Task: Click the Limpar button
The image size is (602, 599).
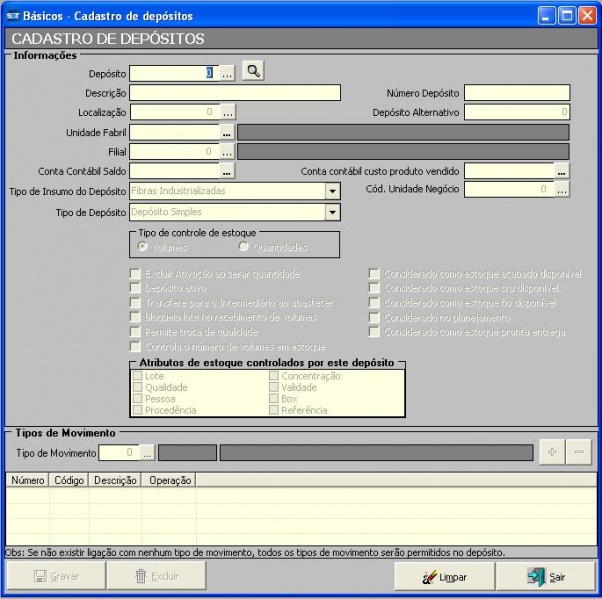Action: 444,576
